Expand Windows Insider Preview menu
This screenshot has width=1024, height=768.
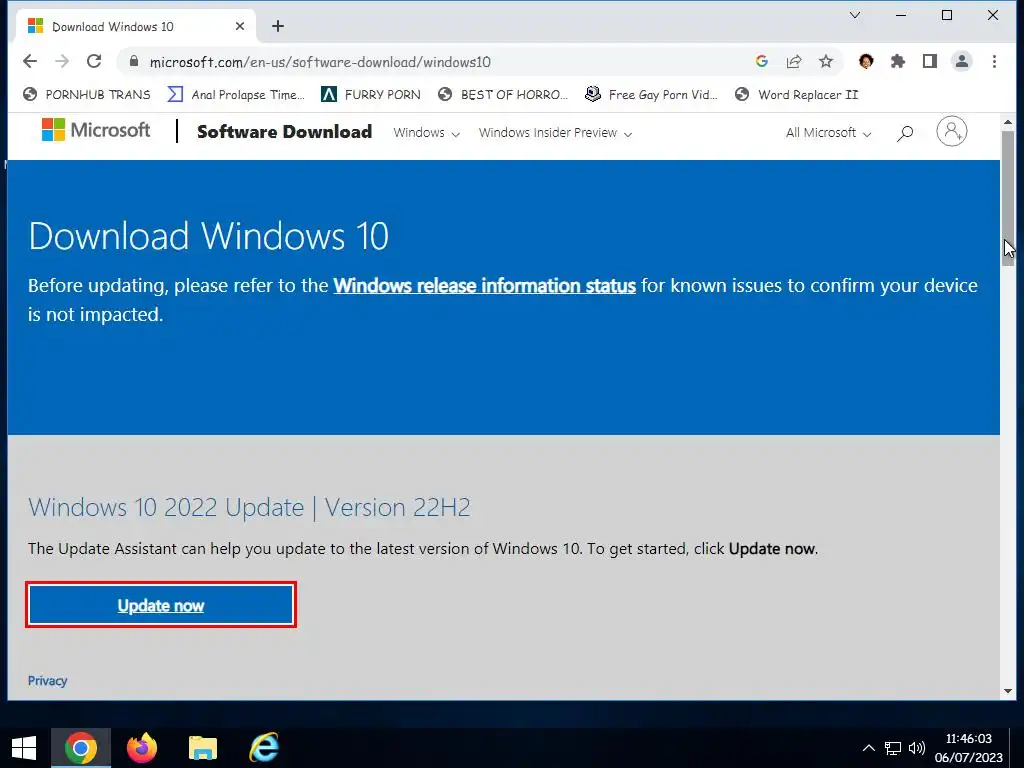click(x=555, y=133)
